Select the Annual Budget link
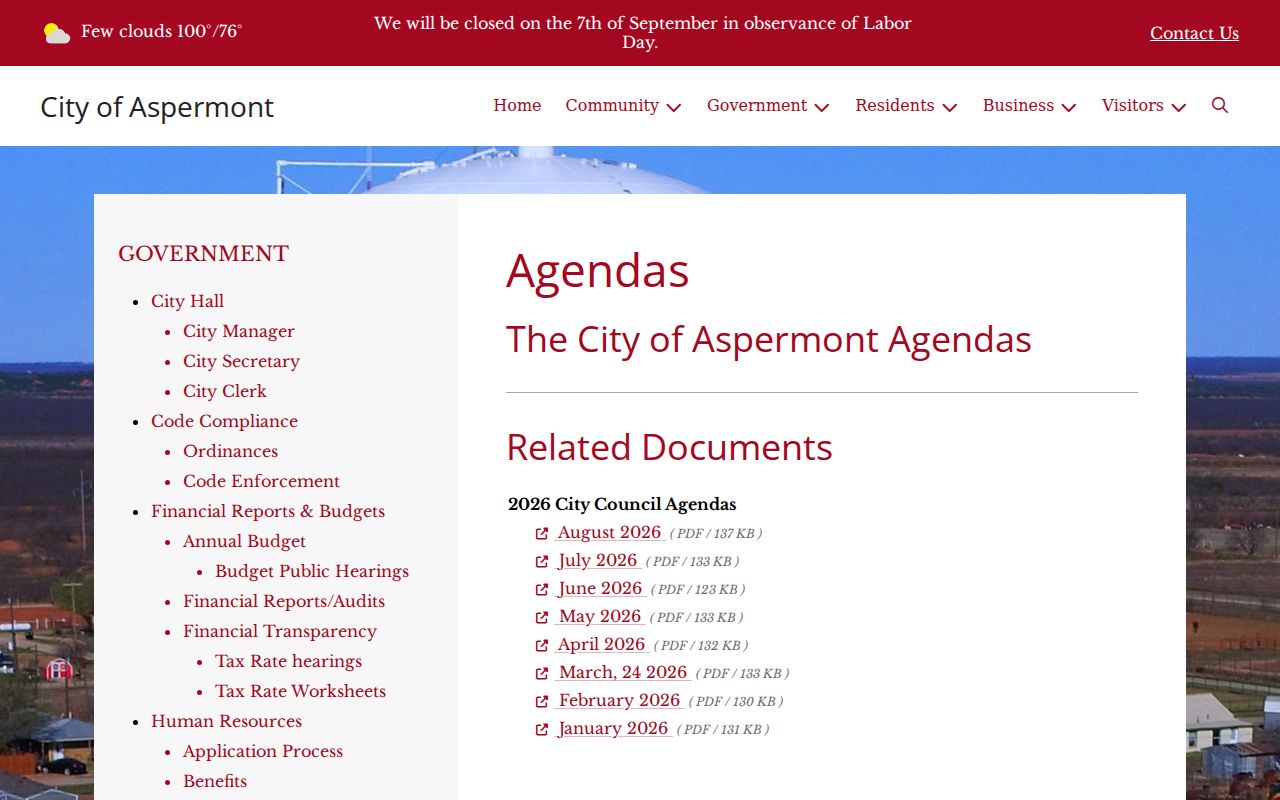This screenshot has width=1280, height=800. (244, 541)
